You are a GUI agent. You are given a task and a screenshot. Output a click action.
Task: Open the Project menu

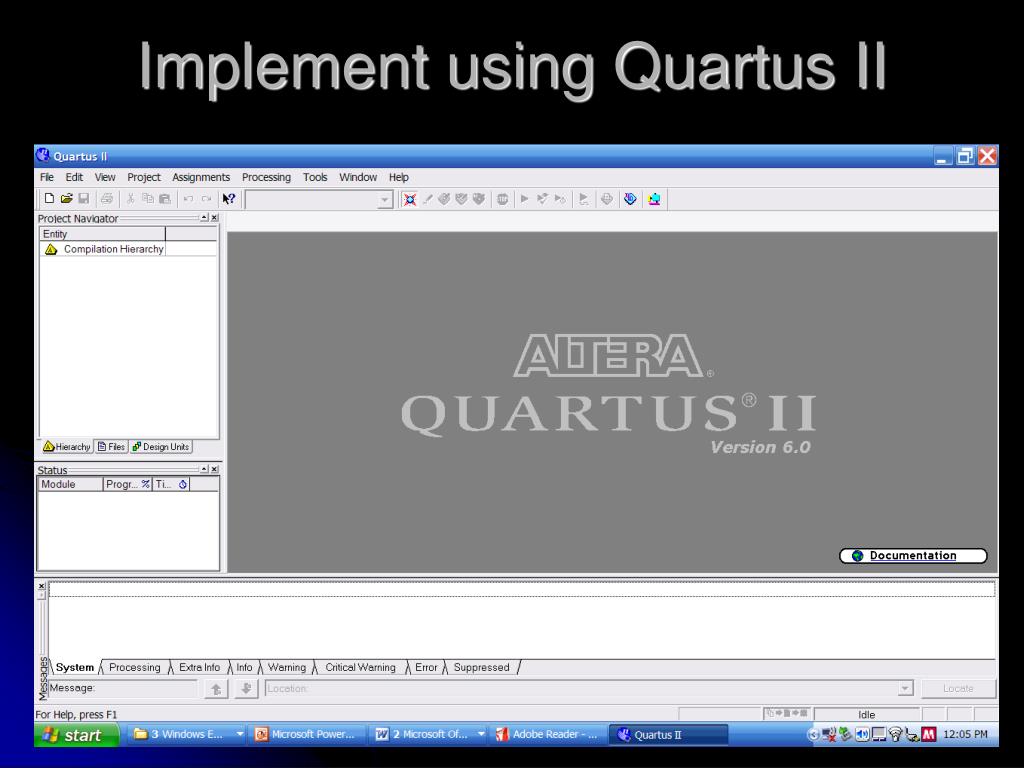pos(144,177)
